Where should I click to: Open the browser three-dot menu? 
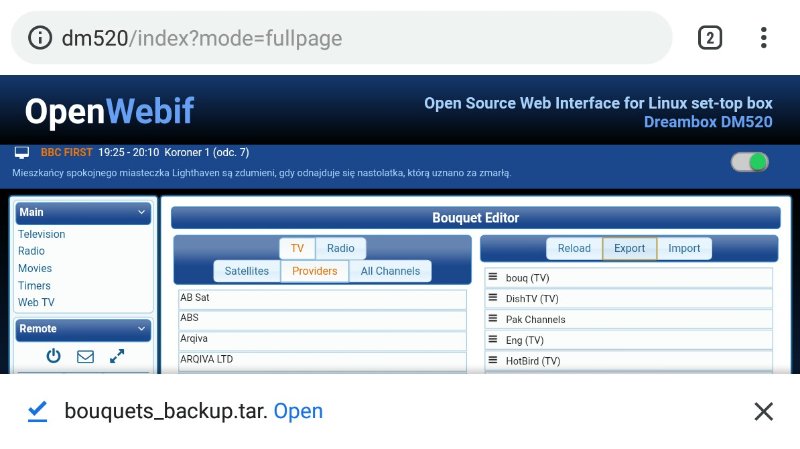pos(763,38)
